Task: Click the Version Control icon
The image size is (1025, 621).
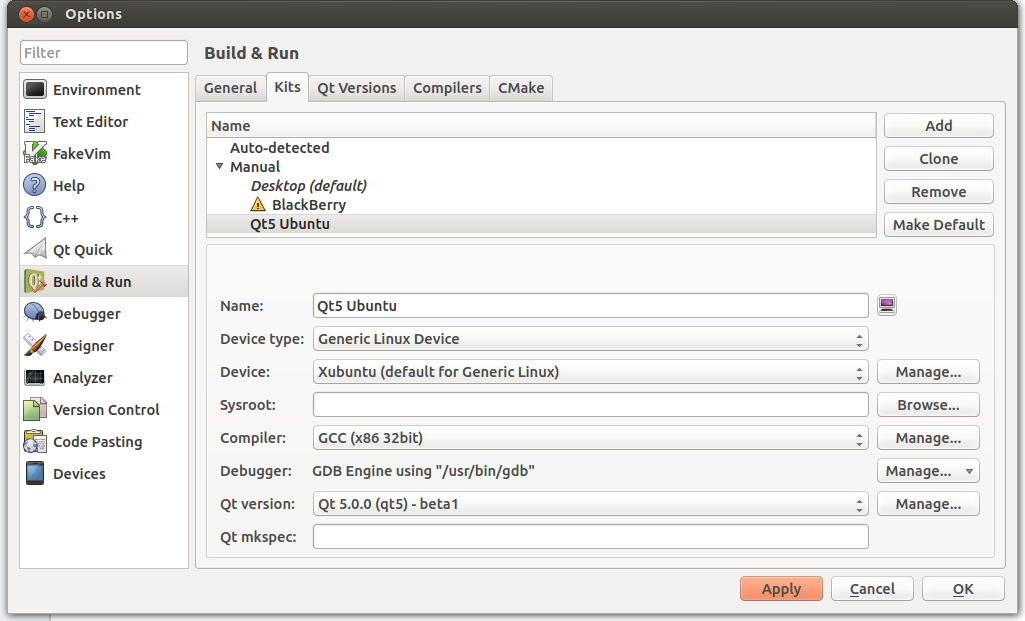Action: [35, 409]
